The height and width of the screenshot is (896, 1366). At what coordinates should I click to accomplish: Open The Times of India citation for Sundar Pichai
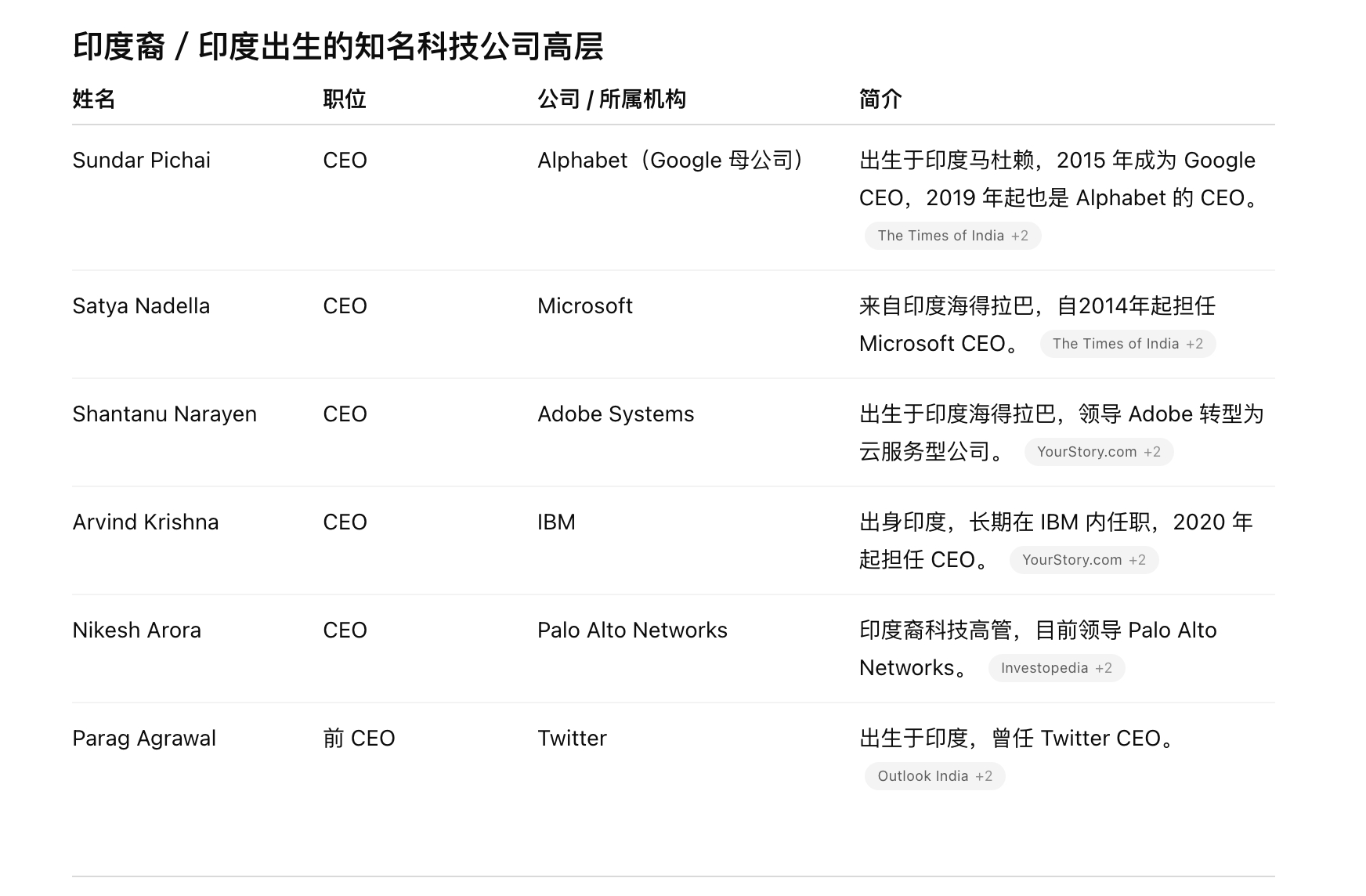[x=952, y=236]
